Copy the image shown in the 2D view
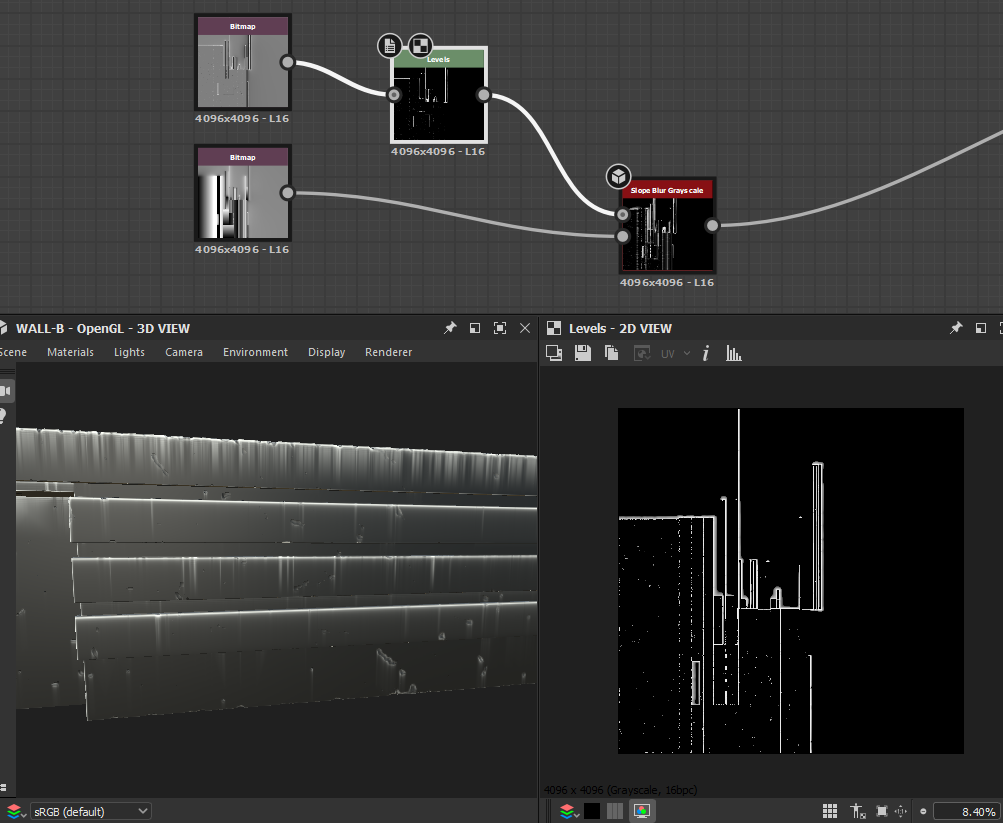The image size is (1003, 823). point(611,353)
